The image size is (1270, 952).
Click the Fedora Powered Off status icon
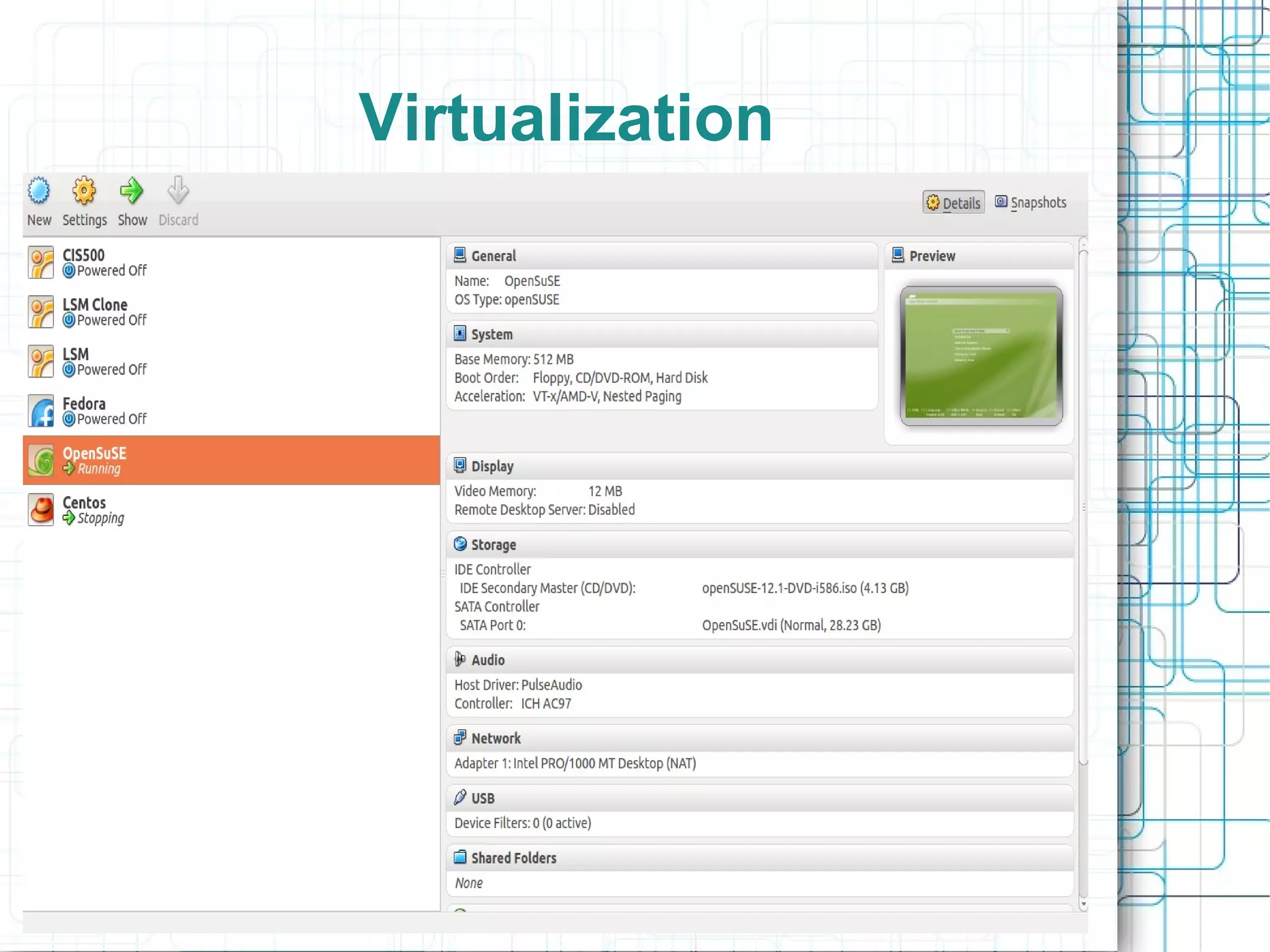click(x=69, y=419)
